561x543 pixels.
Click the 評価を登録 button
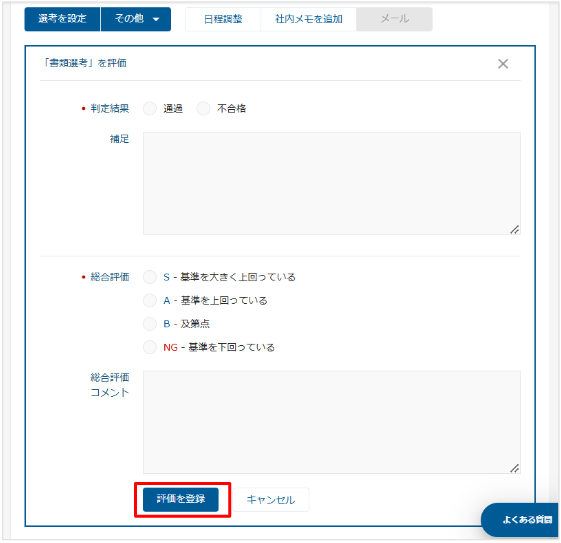[x=181, y=499]
